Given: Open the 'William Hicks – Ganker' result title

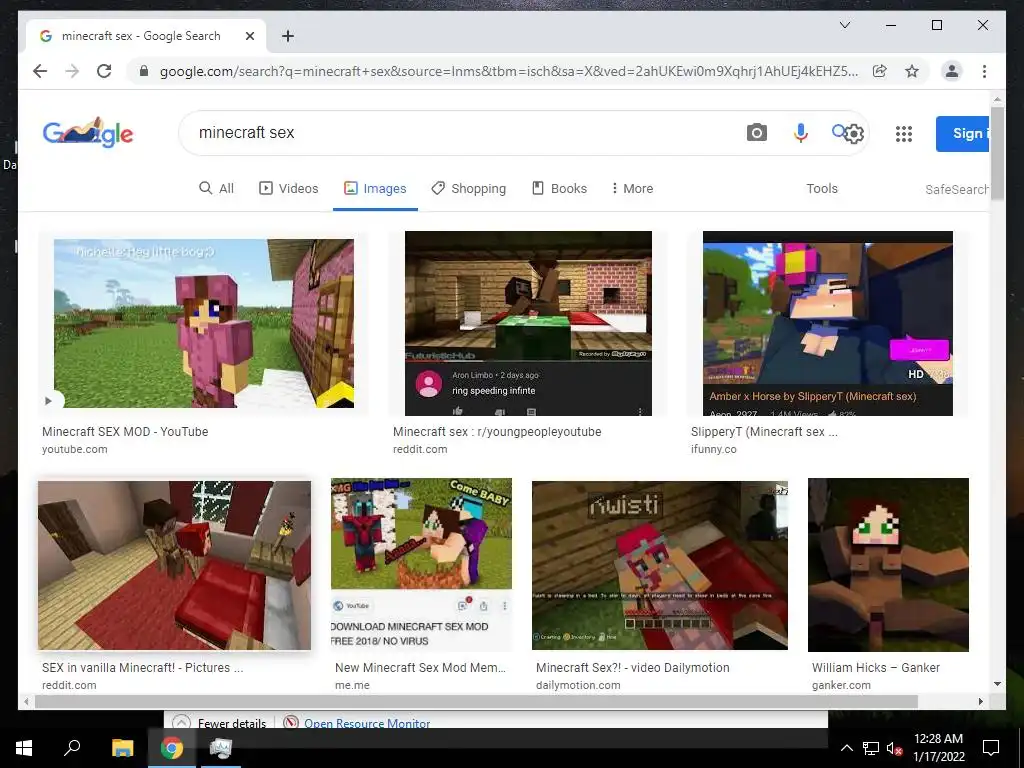Looking at the screenshot, I should click(876, 667).
